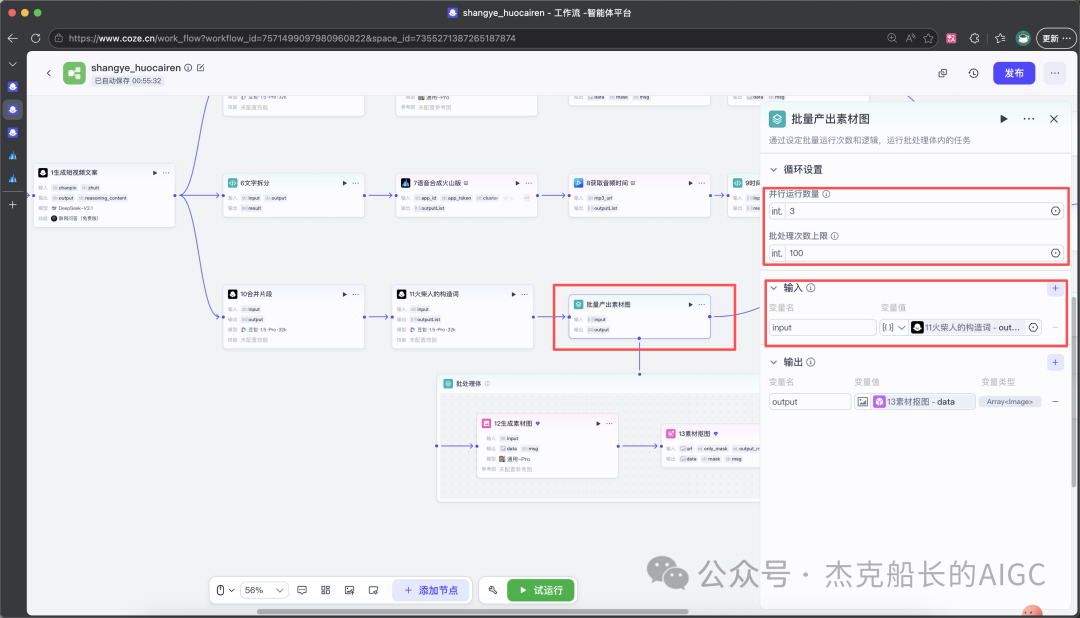Open the header more-options button beside 发布
This screenshot has height=618, width=1080.
pyautogui.click(x=1055, y=73)
